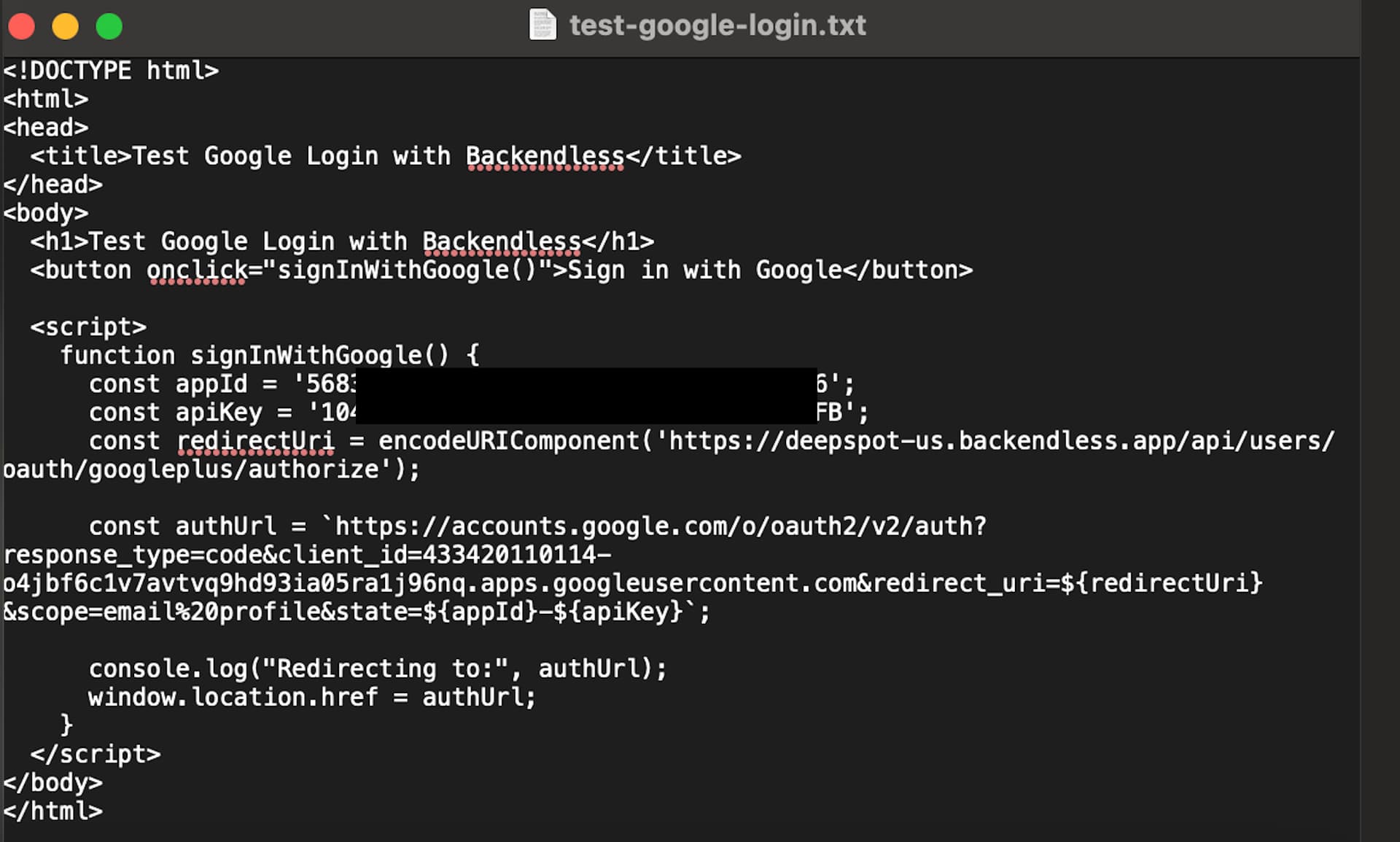Click the deepspot-us.backendless.app URL text
This screenshot has width=1400, height=842.
[1001, 441]
